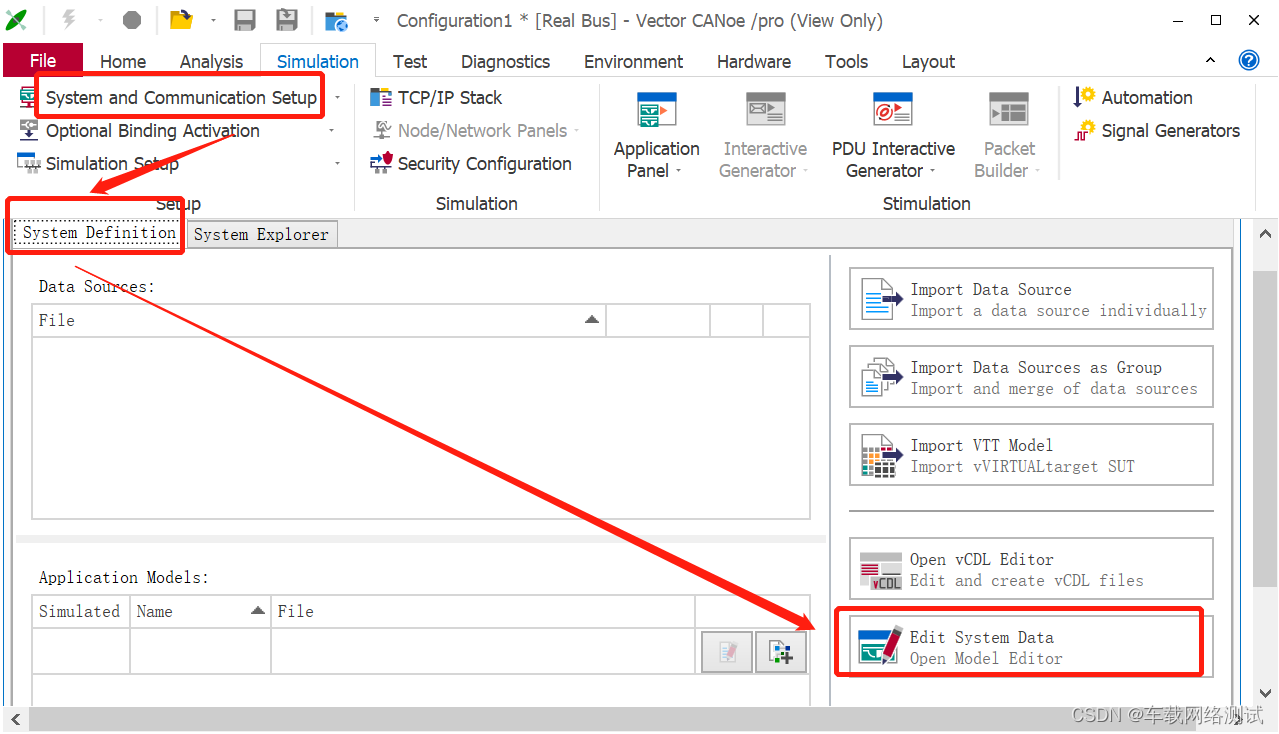1279x734 pixels.
Task: Click the Simulated column header
Action: tap(81, 611)
